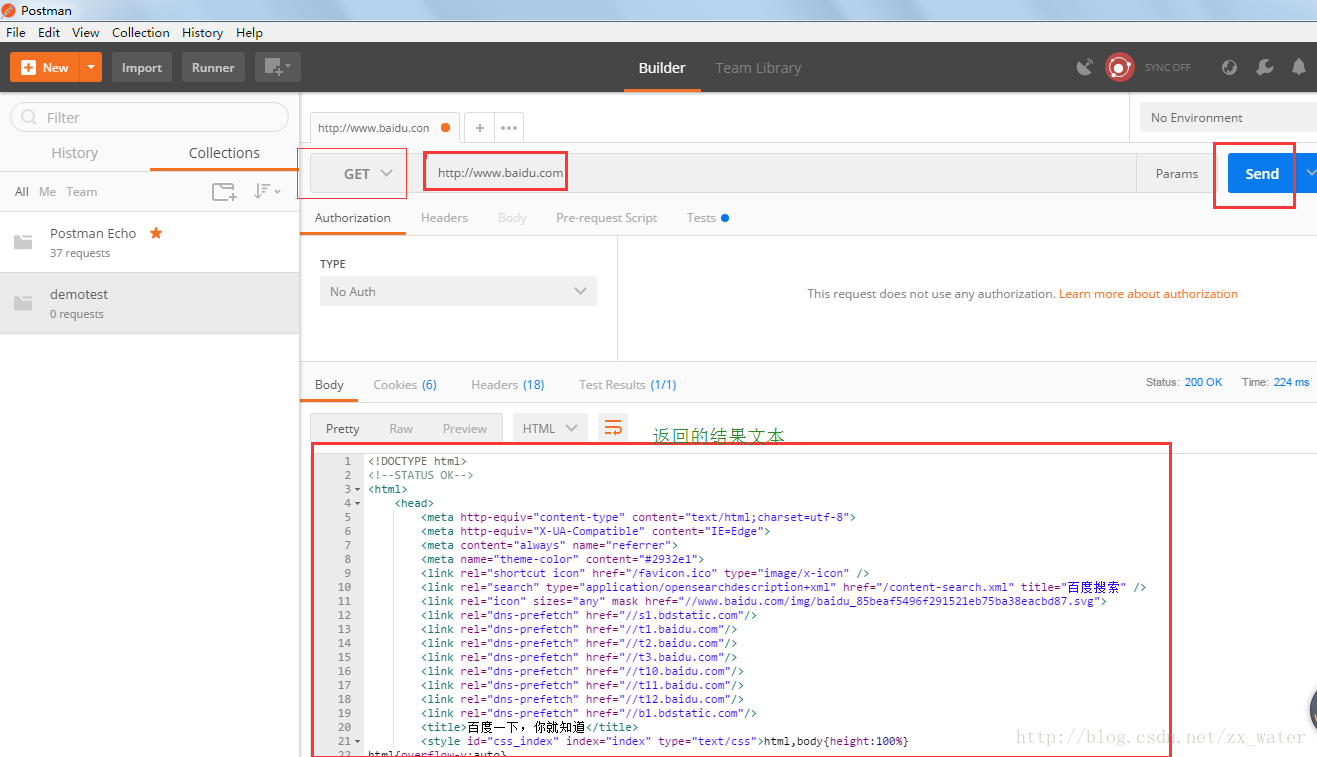Open the Edit menu
This screenshot has width=1317, height=757.
tap(49, 32)
